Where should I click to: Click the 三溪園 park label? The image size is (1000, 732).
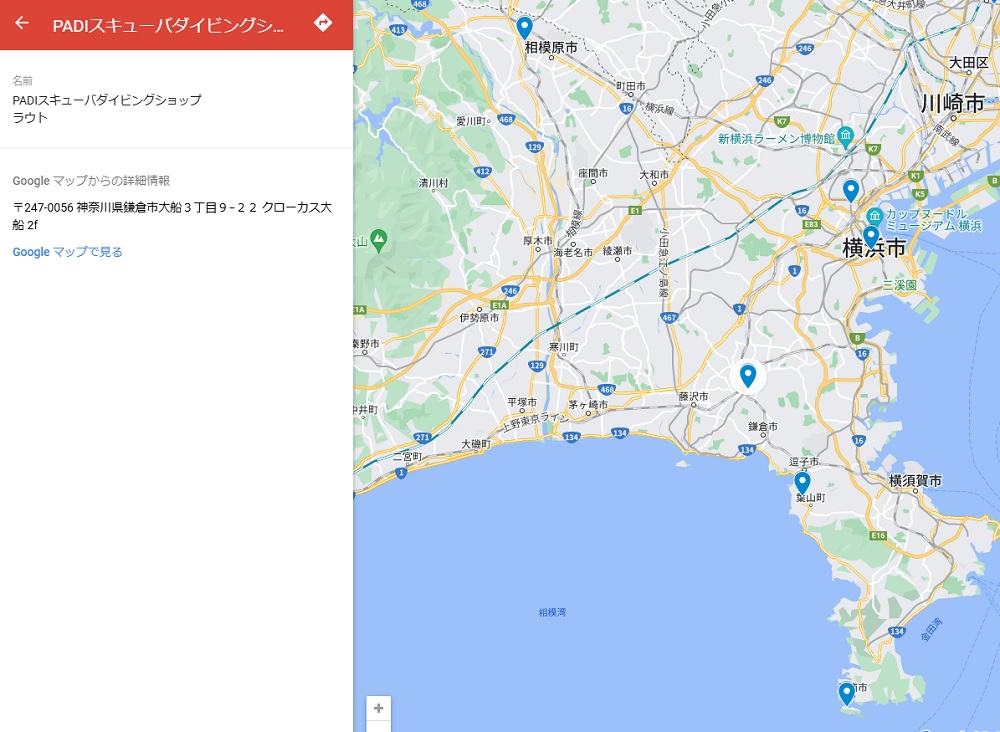point(899,285)
